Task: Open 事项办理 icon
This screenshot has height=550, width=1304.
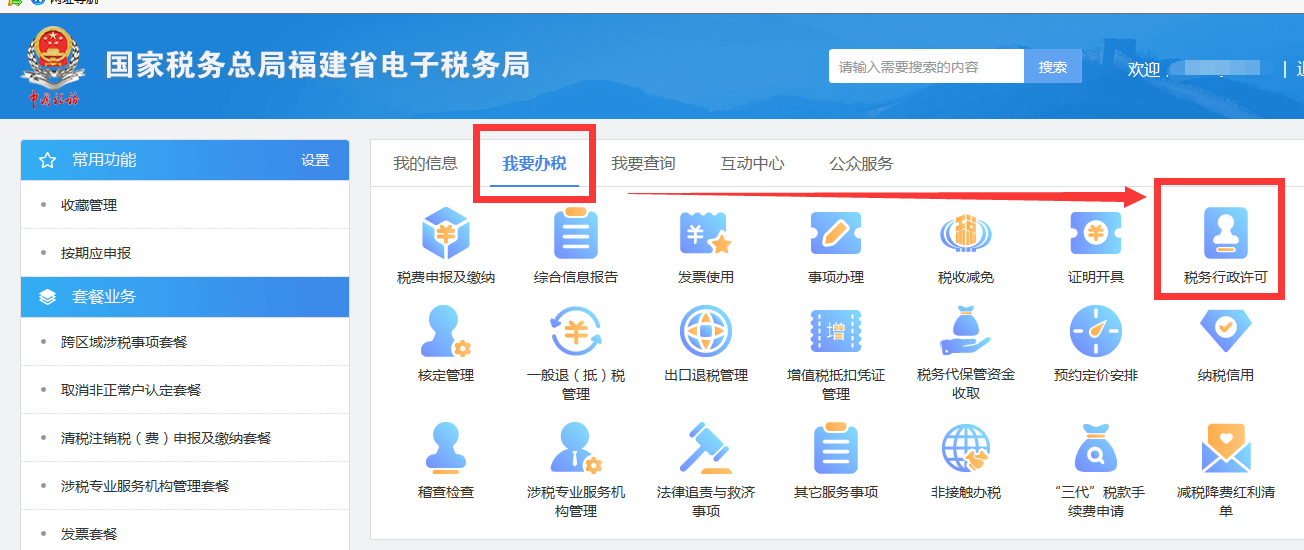Action: pyautogui.click(x=836, y=235)
